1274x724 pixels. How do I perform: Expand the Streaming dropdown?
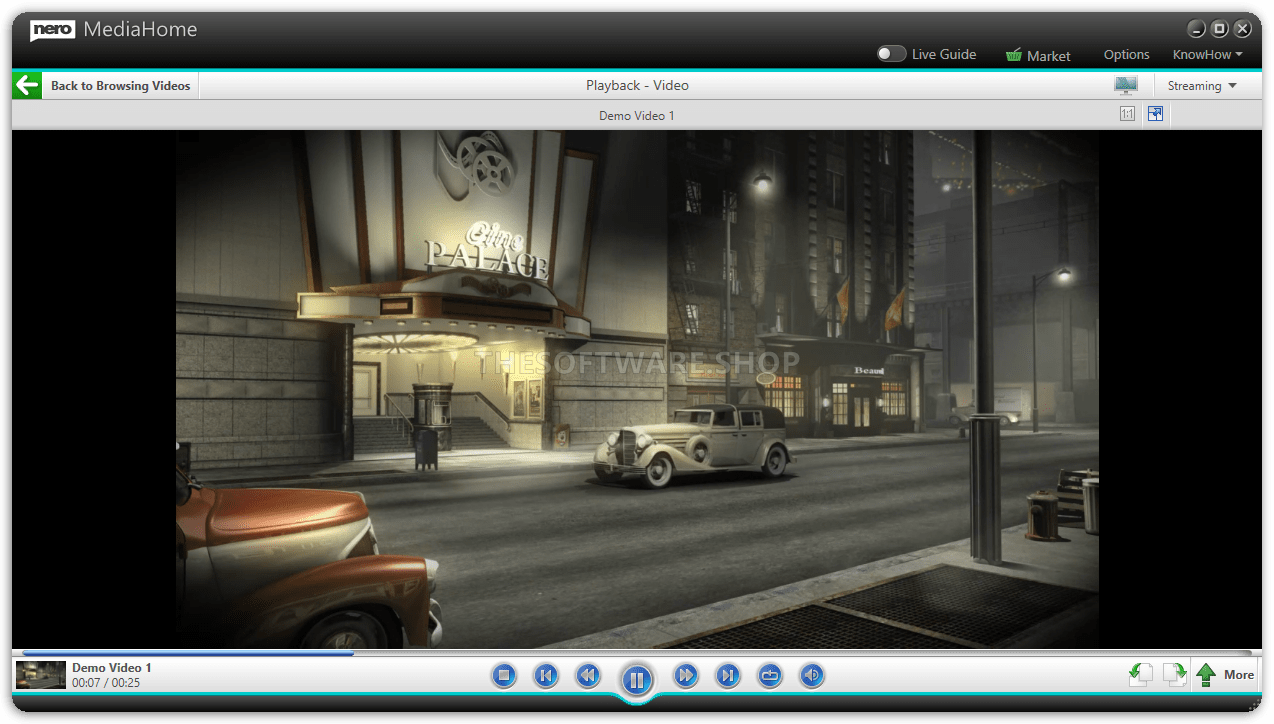click(x=1202, y=86)
